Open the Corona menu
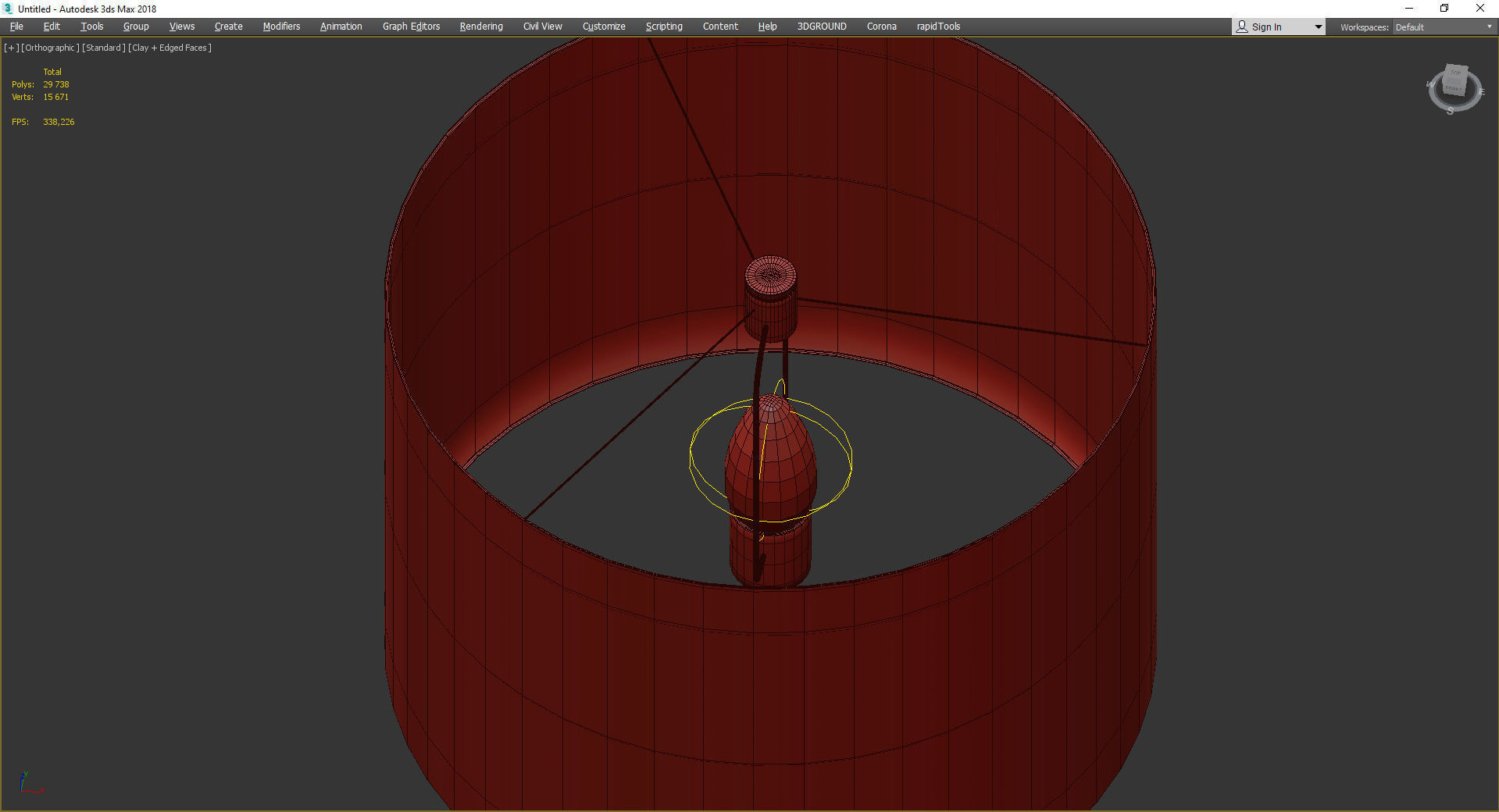 pos(881,27)
